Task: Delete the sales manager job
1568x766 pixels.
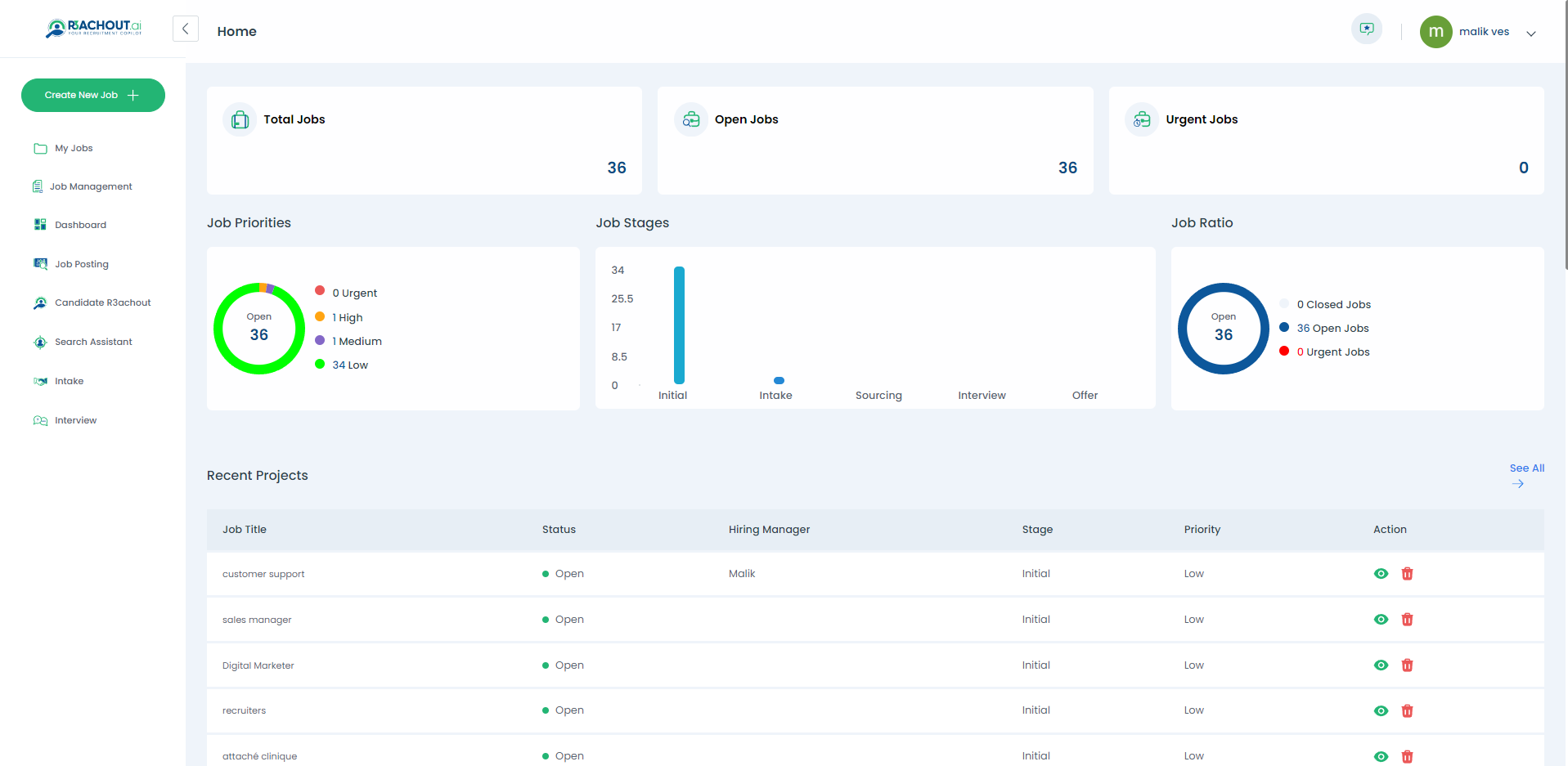Action: pyautogui.click(x=1407, y=620)
